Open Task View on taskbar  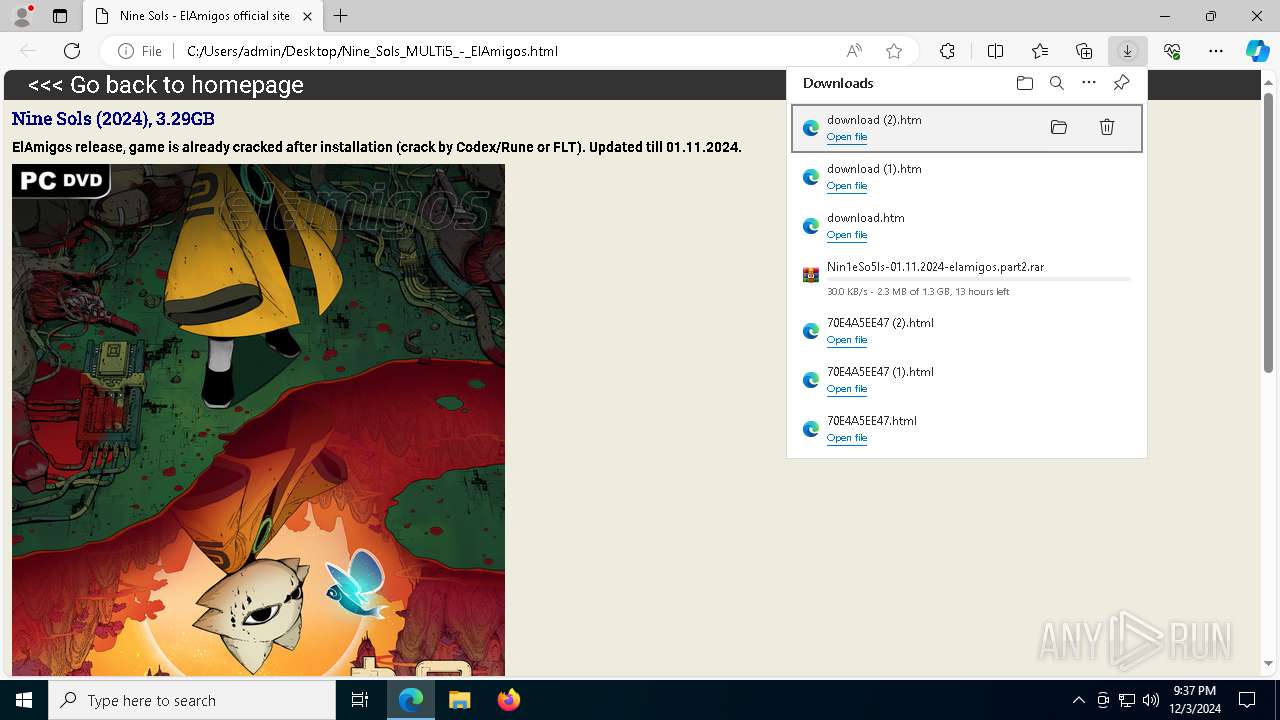click(x=360, y=700)
